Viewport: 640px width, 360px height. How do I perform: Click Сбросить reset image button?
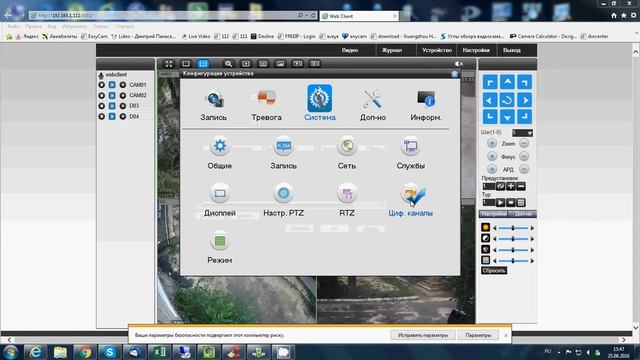494,271
